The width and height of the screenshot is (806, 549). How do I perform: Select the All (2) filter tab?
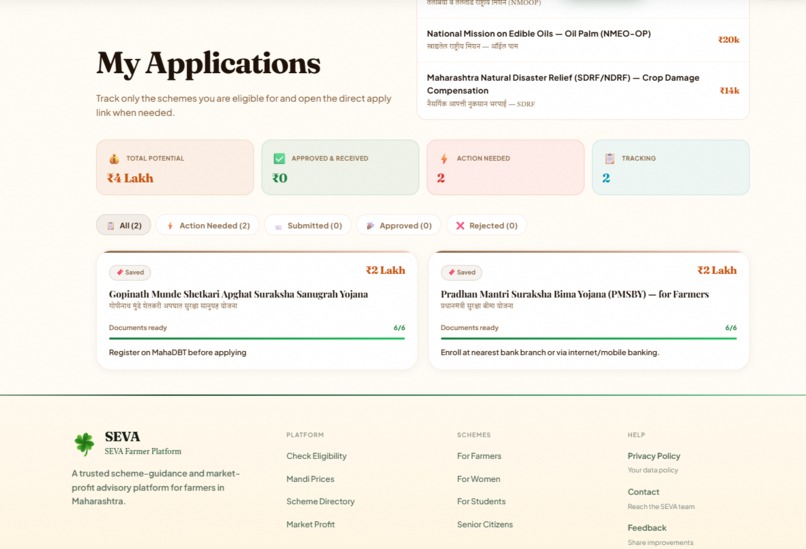coord(123,225)
